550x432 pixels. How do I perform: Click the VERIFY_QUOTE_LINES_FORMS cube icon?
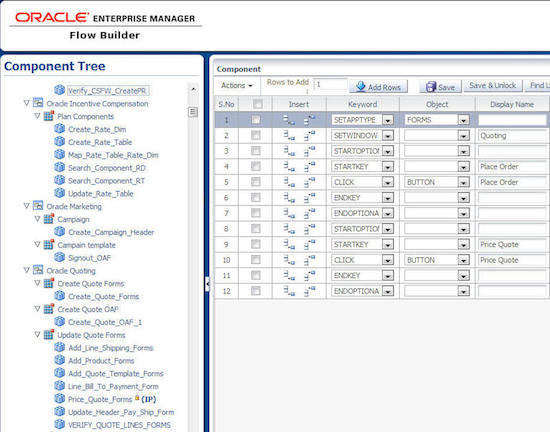60,424
